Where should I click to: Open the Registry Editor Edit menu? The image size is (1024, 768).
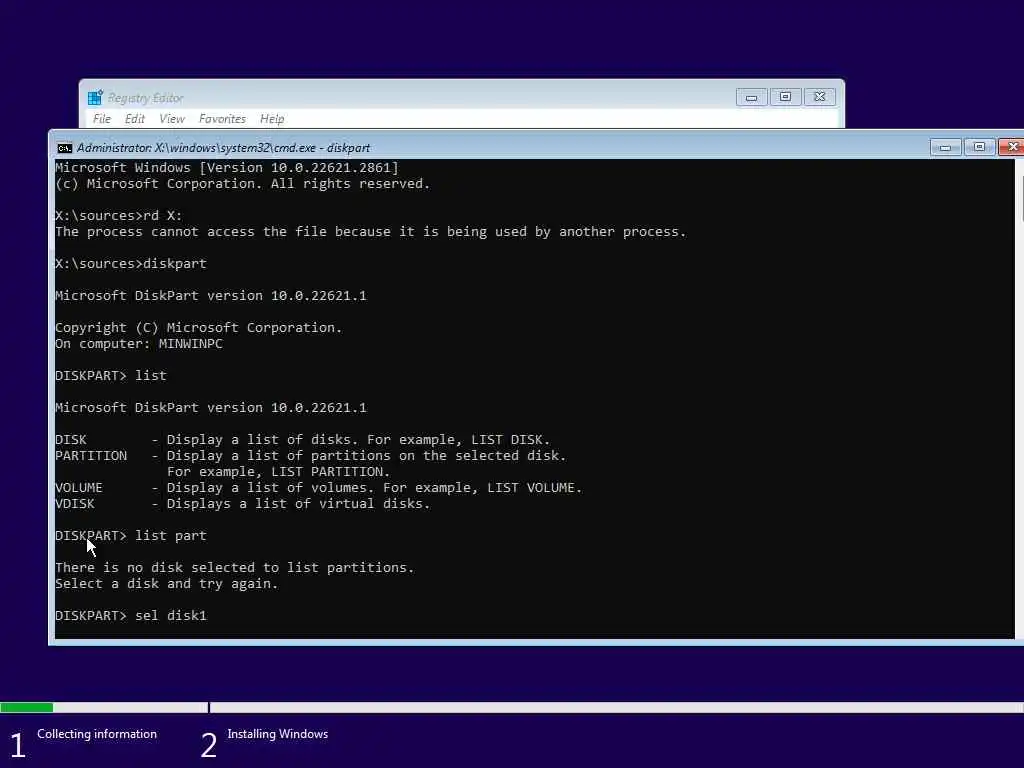pyautogui.click(x=135, y=119)
